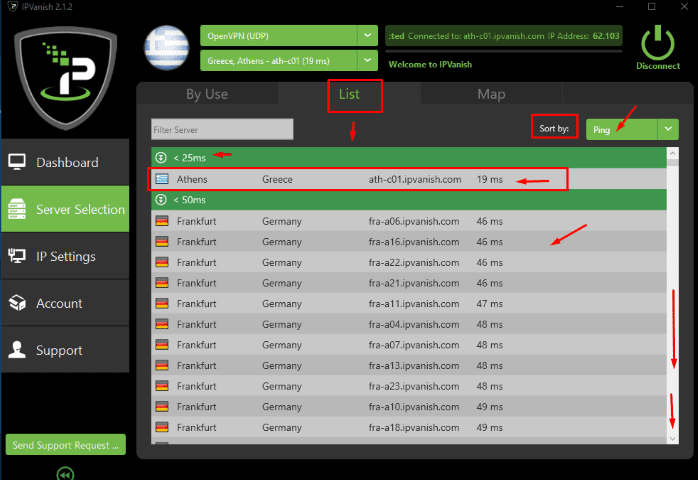698x480 pixels.
Task: Click the Dashboard monitor icon
Action: 17,162
